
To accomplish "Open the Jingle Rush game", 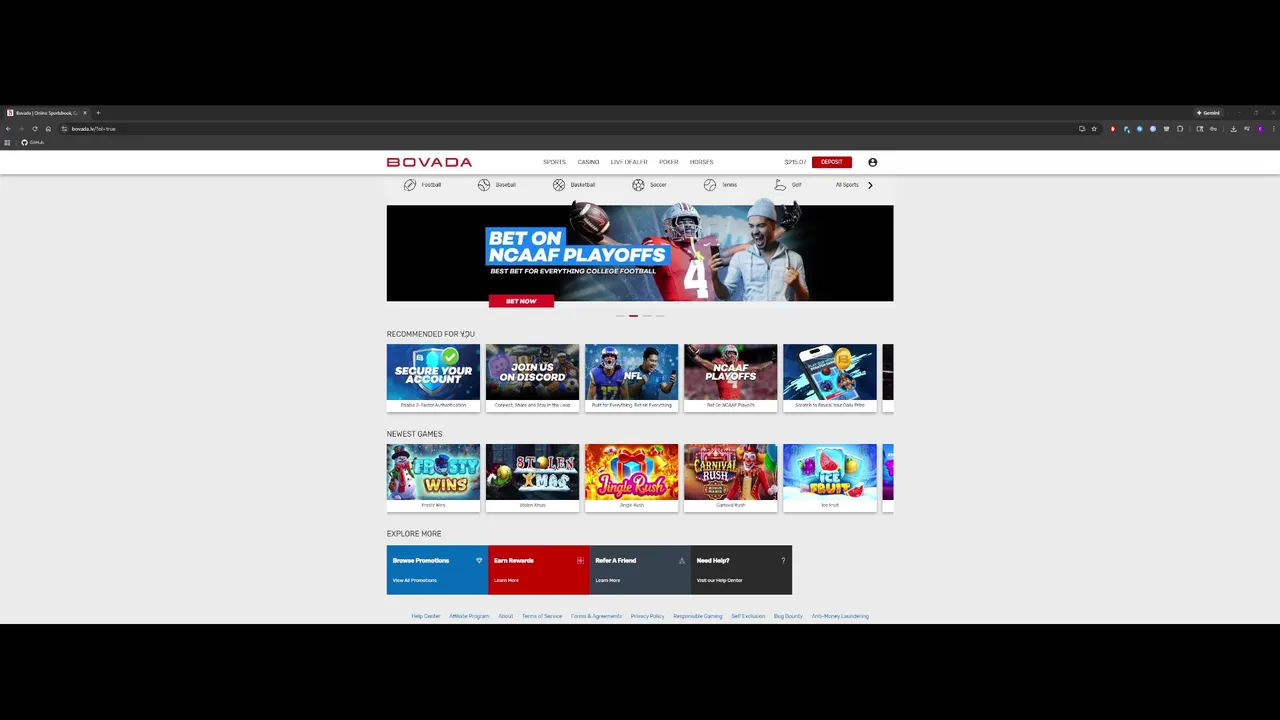I will tap(631, 477).
